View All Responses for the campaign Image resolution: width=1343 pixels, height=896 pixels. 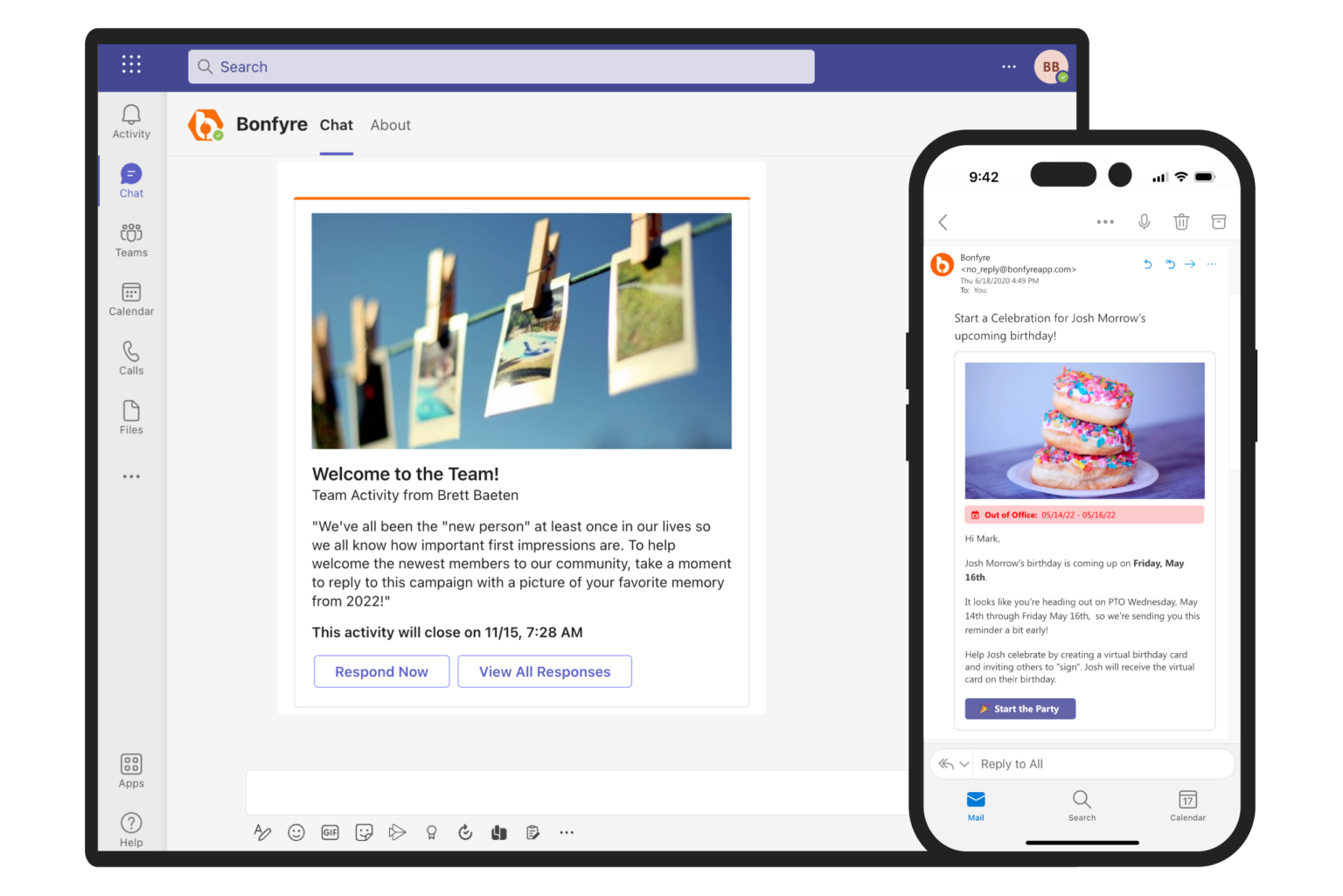[x=544, y=671]
